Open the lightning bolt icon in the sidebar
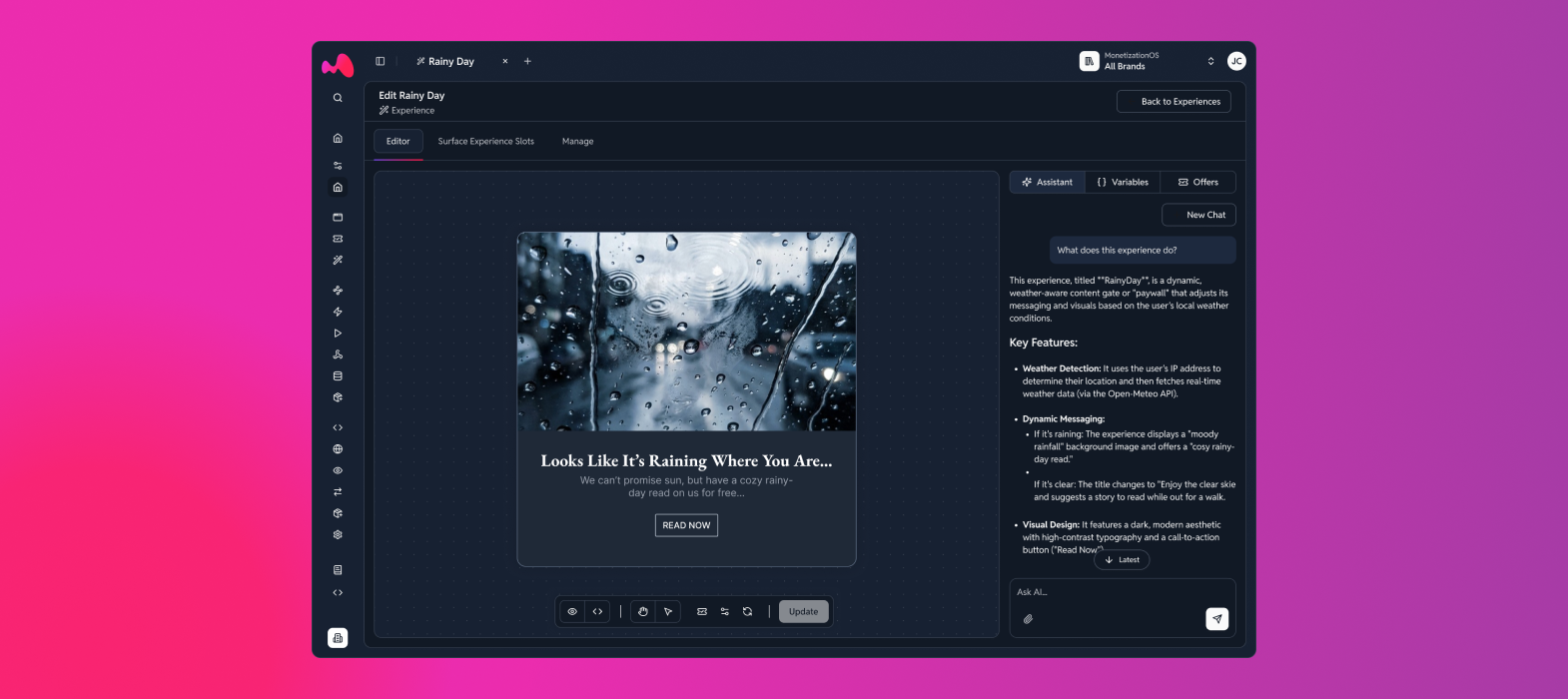 338,312
